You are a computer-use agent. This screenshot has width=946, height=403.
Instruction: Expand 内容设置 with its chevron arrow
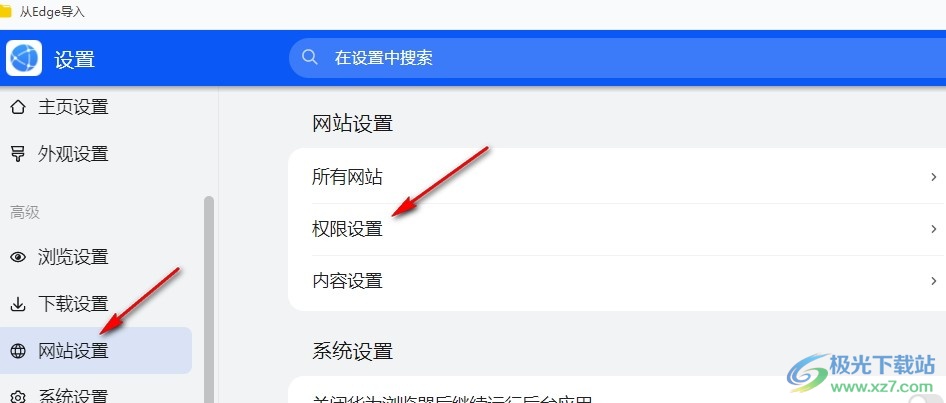pyautogui.click(x=933, y=281)
